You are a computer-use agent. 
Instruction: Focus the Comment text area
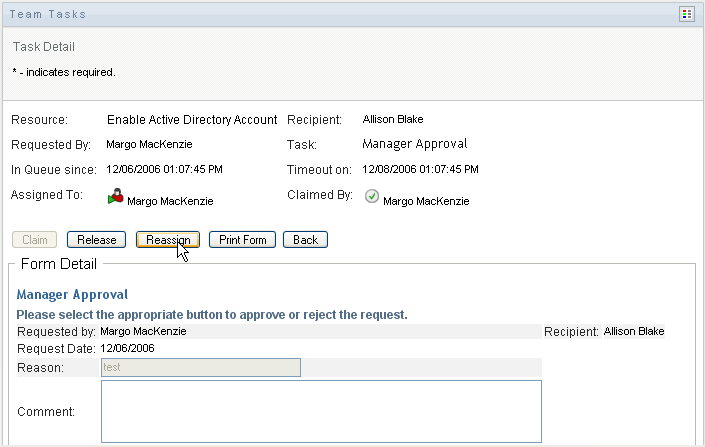point(321,410)
